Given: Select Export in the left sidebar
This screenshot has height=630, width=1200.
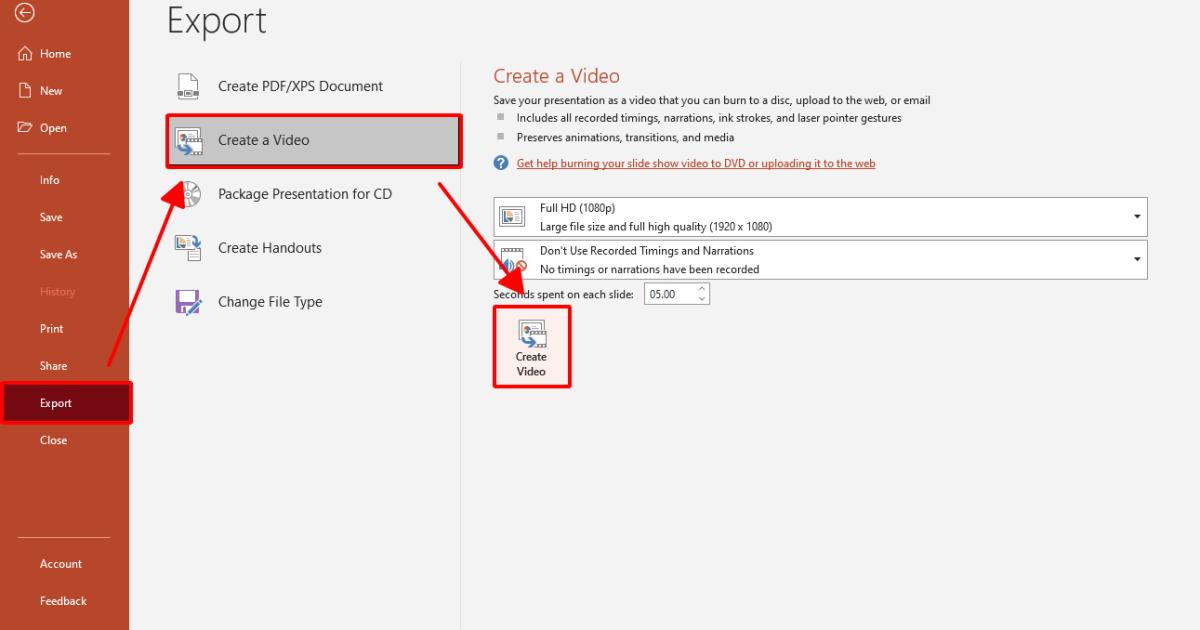Looking at the screenshot, I should (55, 402).
